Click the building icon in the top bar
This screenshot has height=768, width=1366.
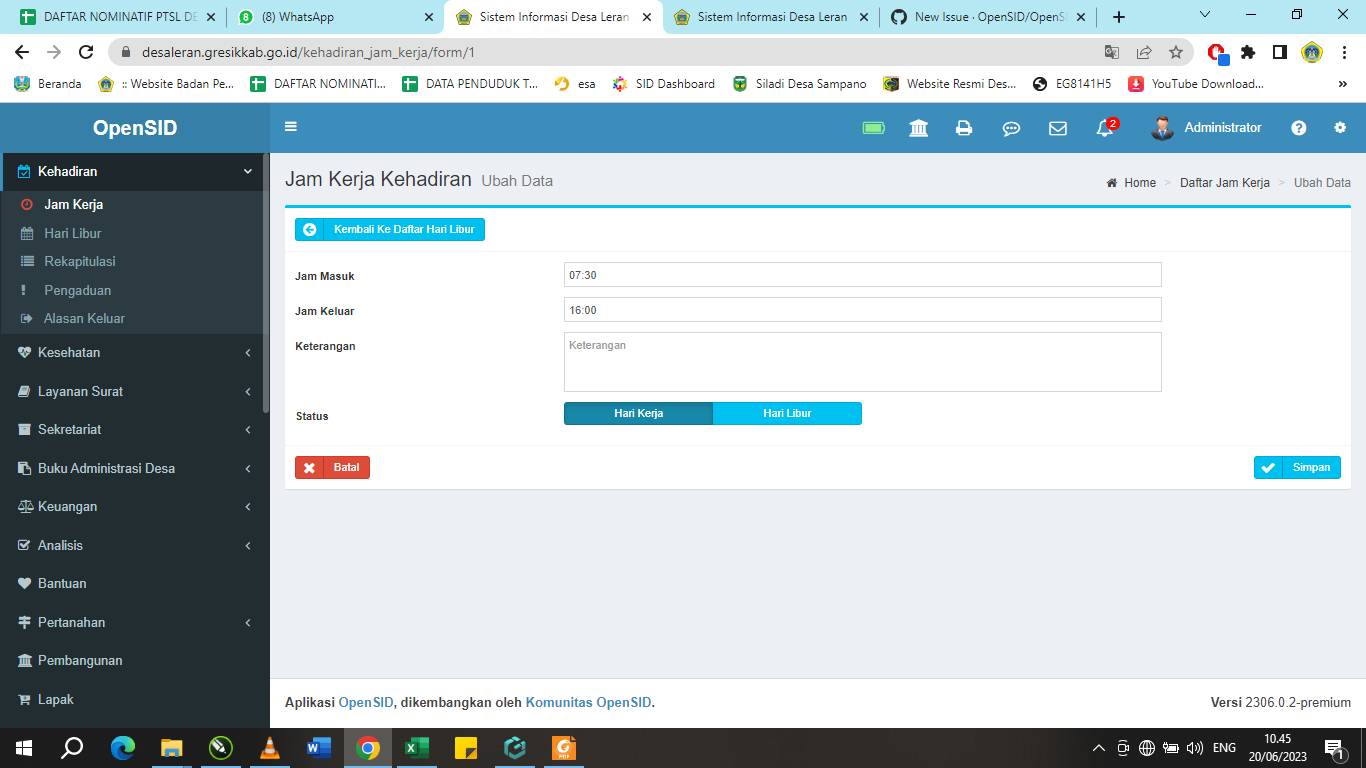coord(918,128)
